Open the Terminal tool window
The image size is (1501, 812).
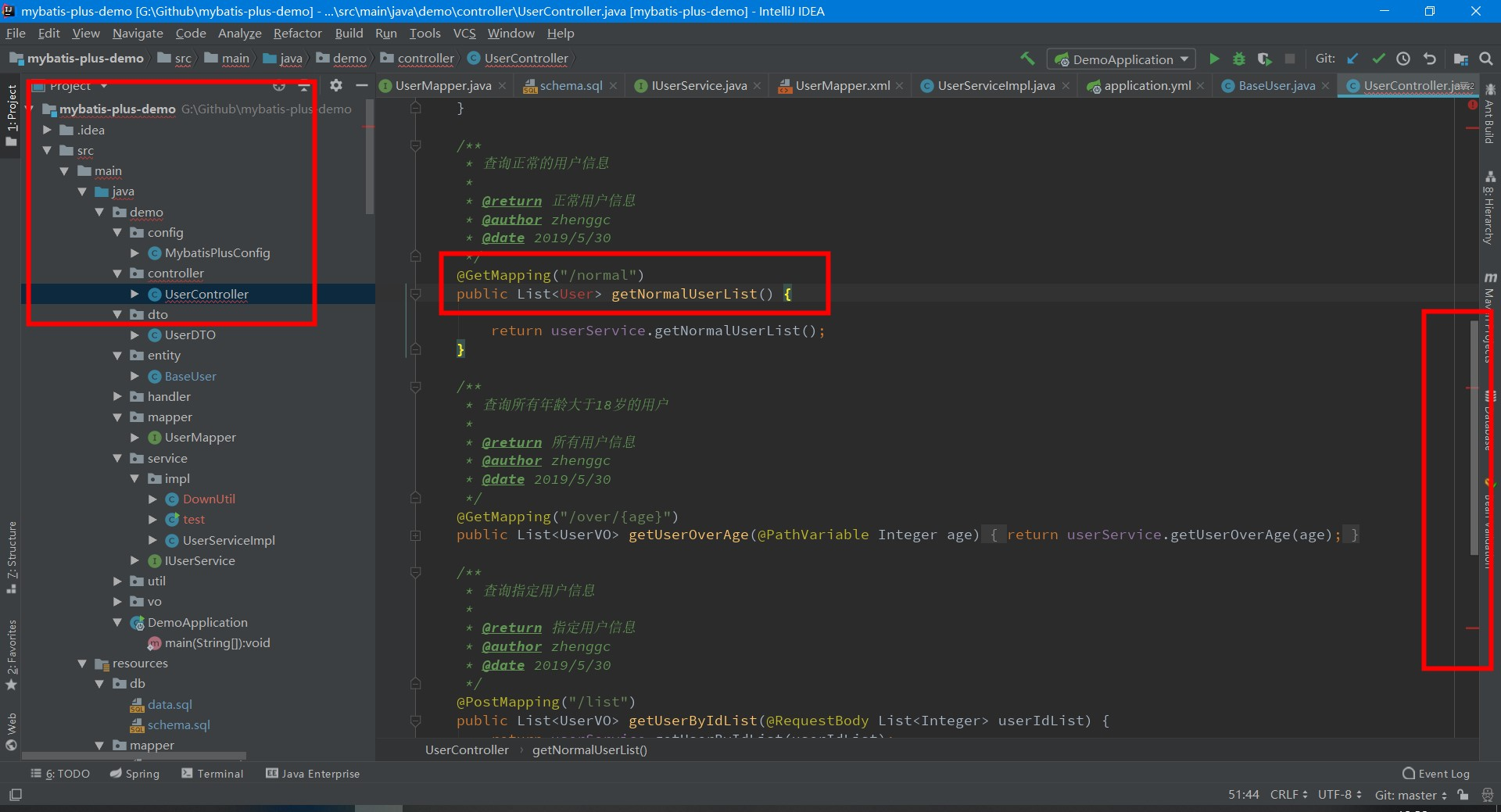(x=213, y=774)
